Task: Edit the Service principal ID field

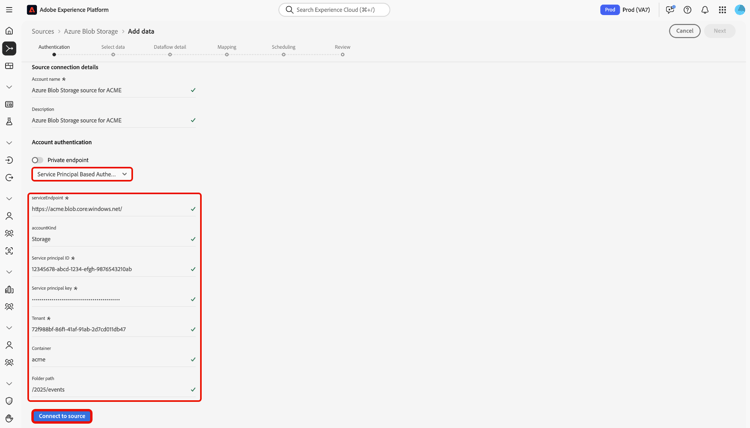Action: pos(113,269)
